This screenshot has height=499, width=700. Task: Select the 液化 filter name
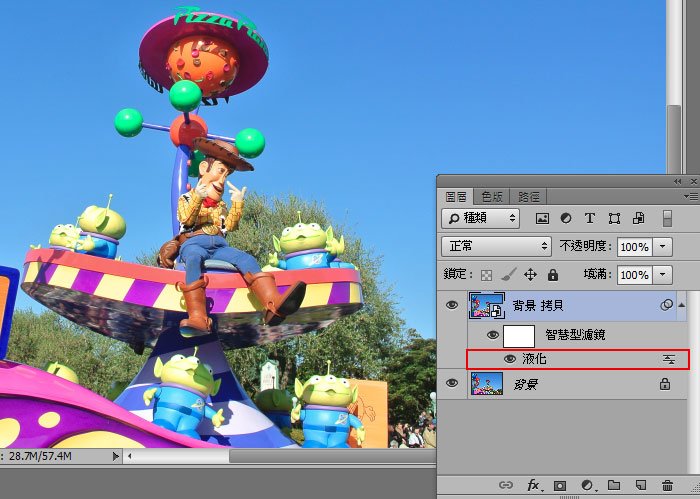pyautogui.click(x=534, y=359)
